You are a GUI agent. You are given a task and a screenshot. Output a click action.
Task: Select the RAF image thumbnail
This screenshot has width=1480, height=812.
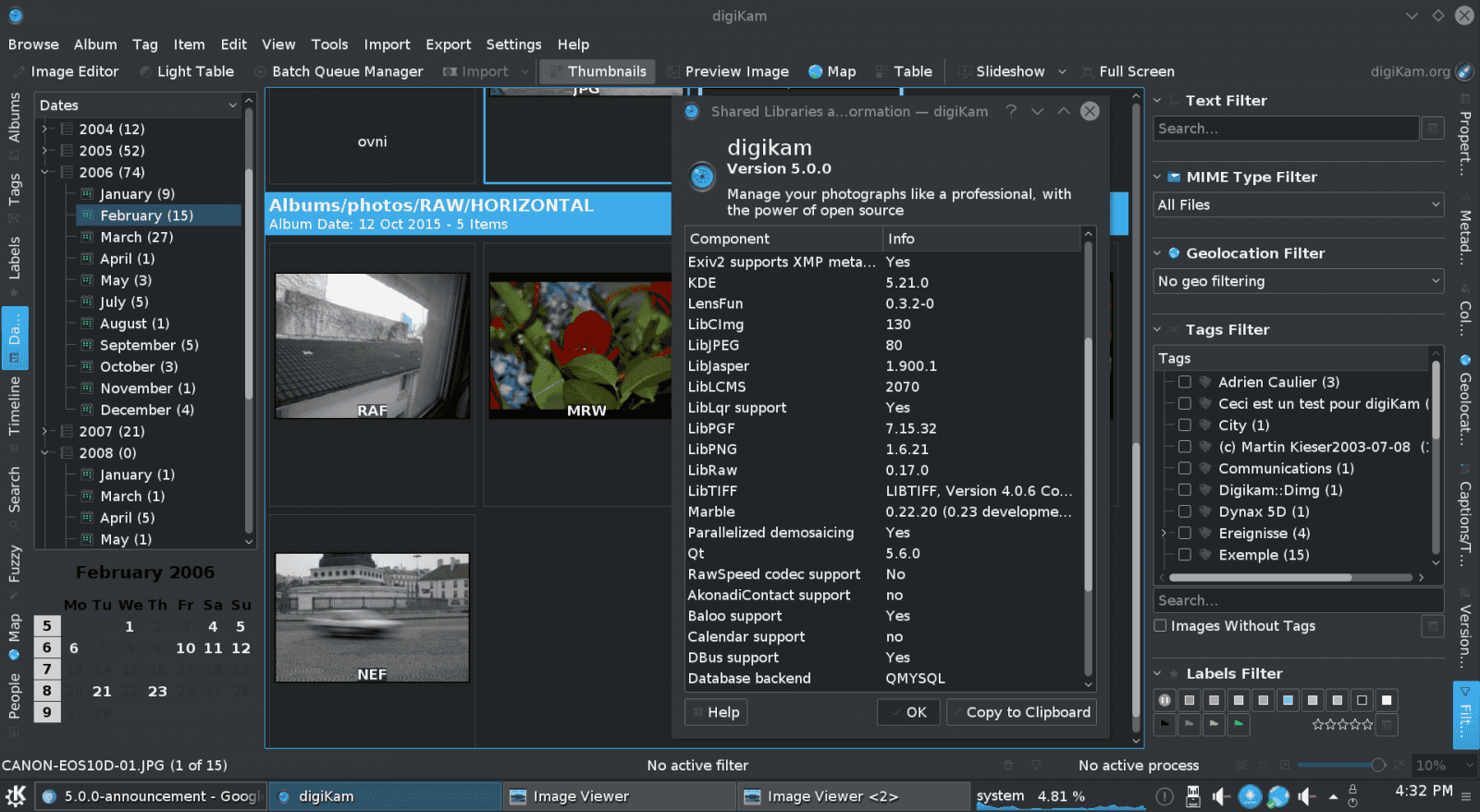click(372, 346)
